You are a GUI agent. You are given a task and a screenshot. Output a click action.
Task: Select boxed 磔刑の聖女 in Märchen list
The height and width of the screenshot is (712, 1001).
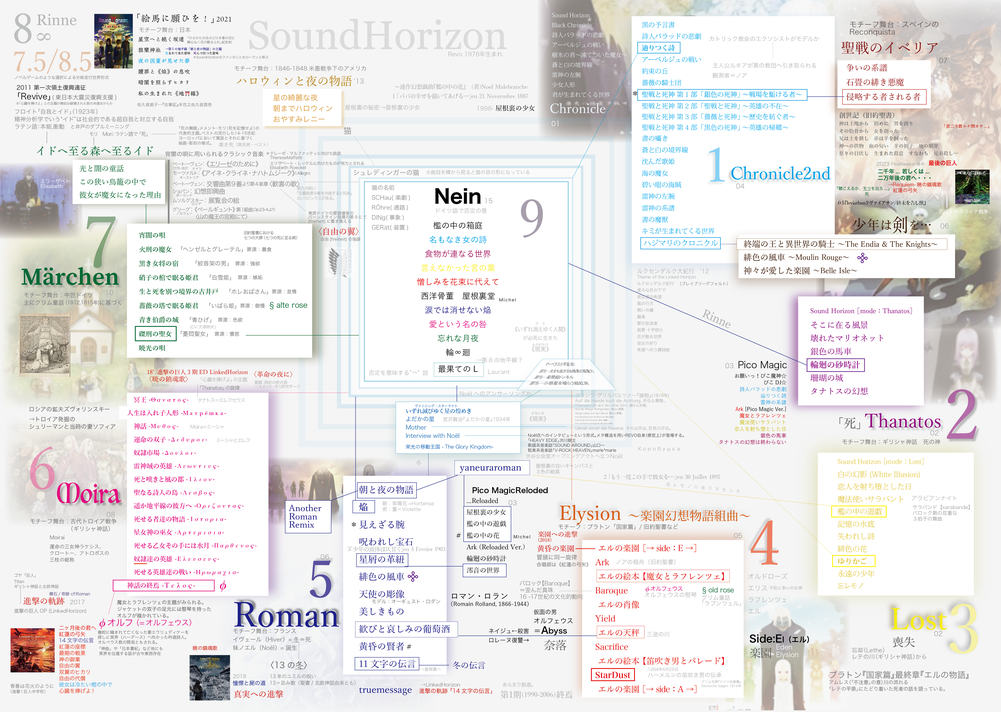tap(154, 333)
